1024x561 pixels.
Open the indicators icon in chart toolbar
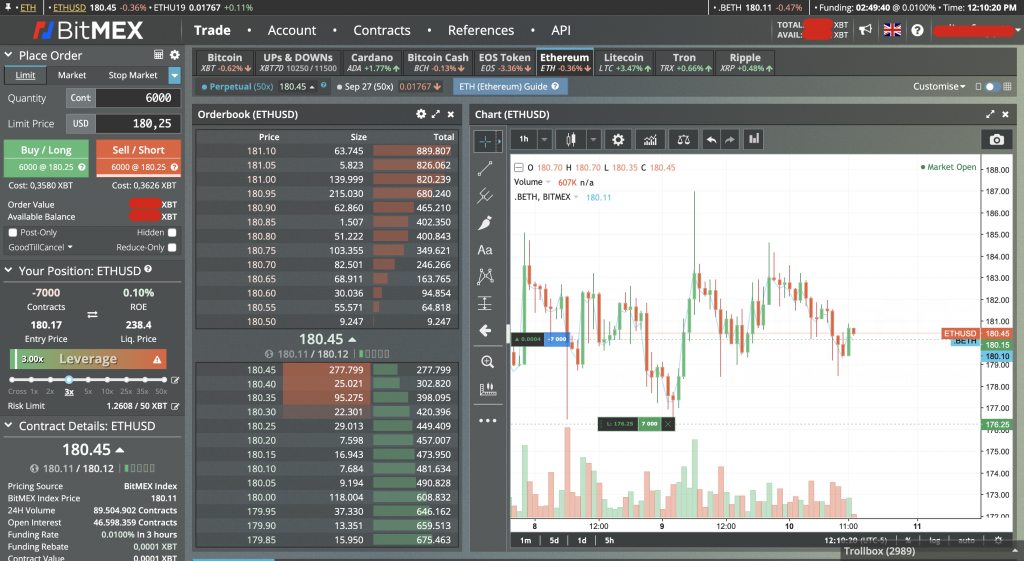[650, 140]
